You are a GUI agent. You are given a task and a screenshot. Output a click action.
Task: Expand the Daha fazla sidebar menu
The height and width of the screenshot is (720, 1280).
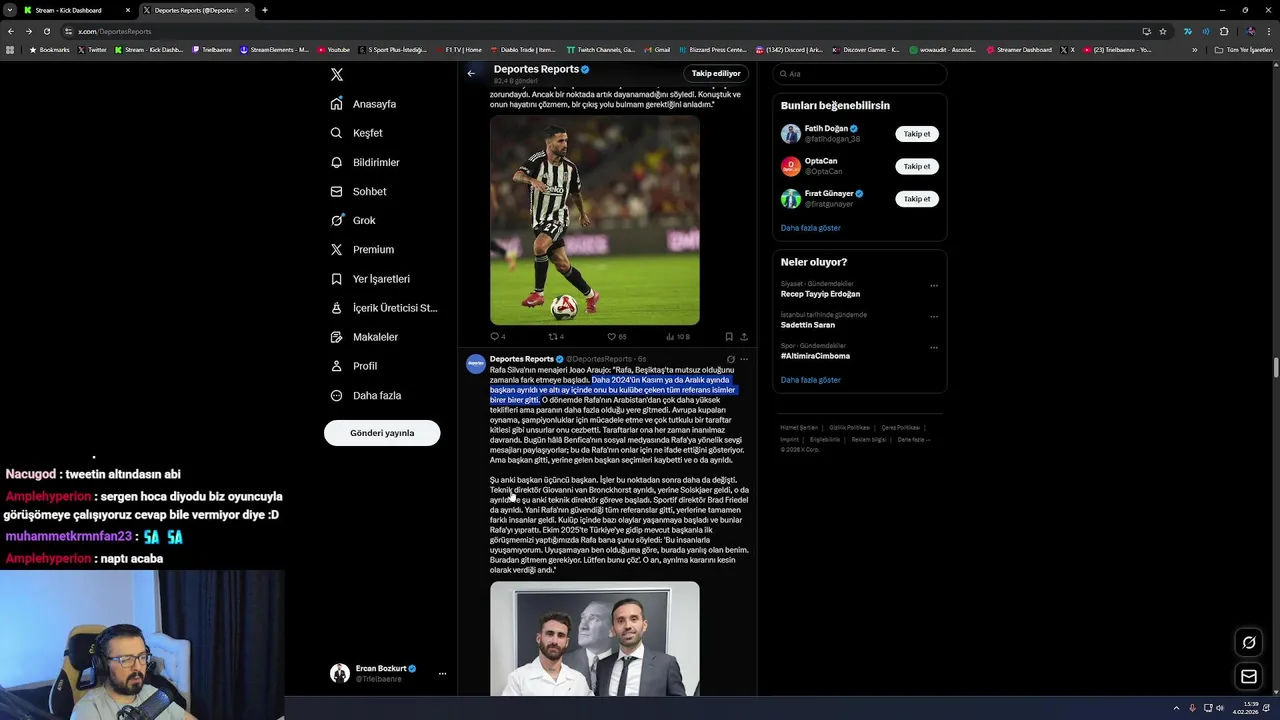[x=366, y=395]
